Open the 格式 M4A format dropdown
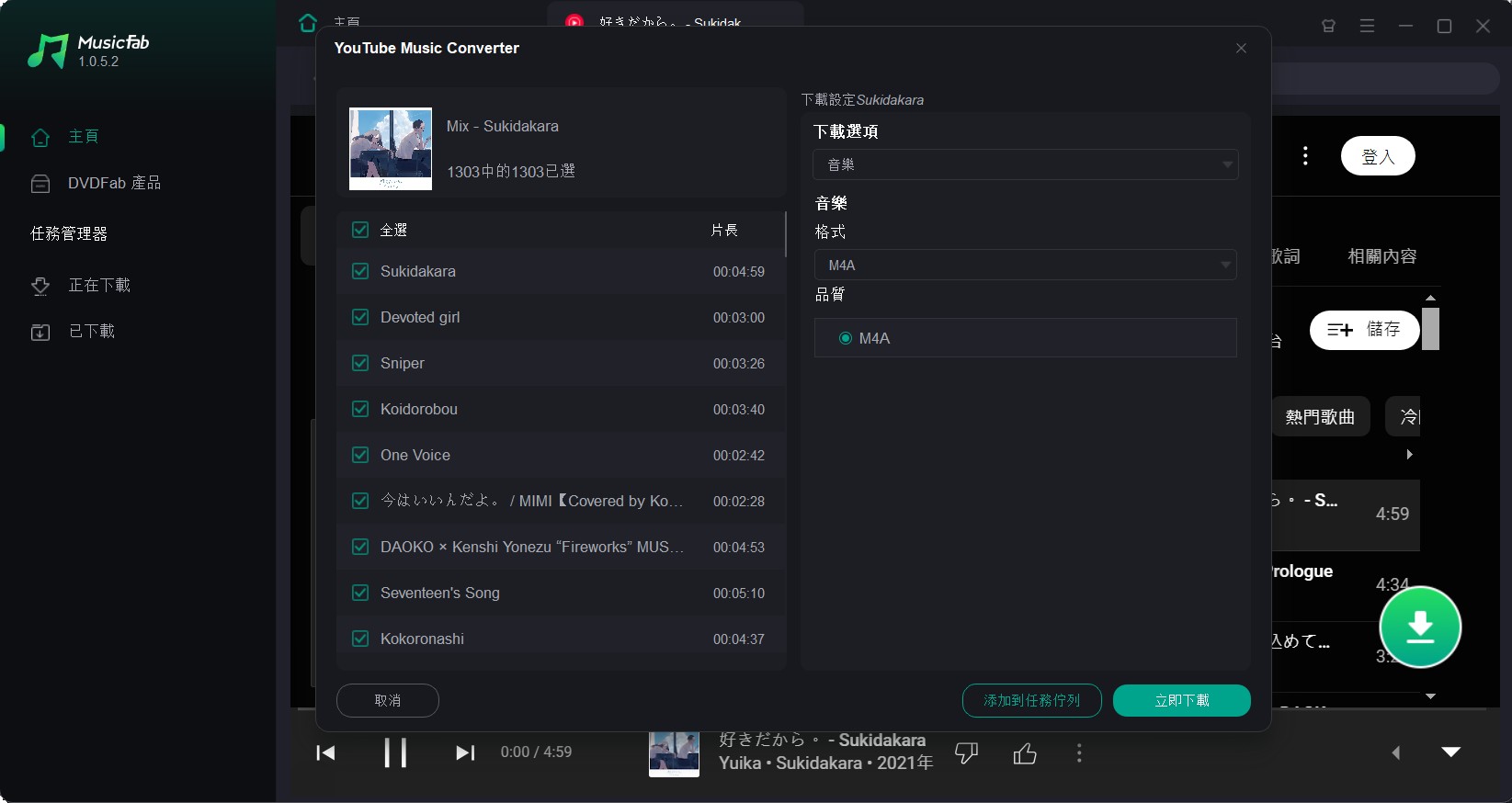This screenshot has width=1512, height=803. pyautogui.click(x=1025, y=265)
